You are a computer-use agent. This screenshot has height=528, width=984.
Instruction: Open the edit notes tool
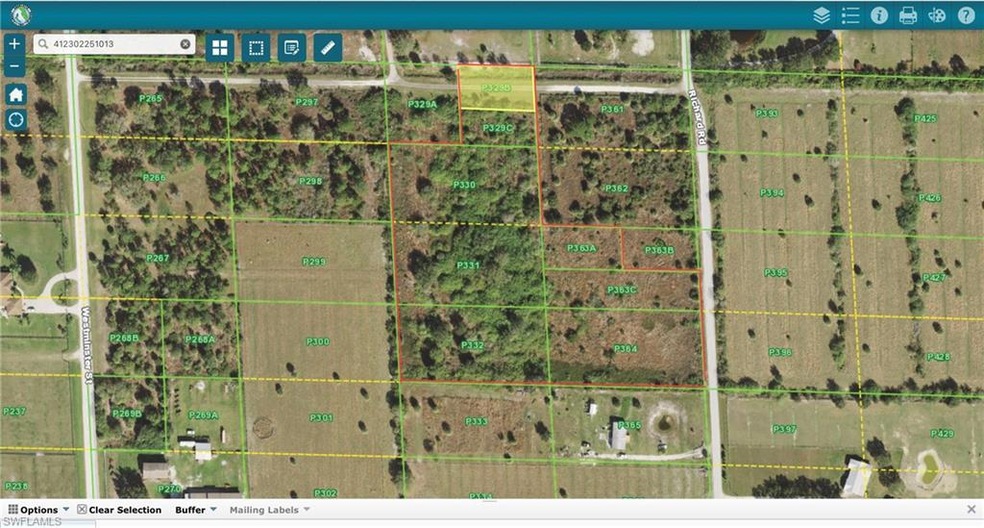[292, 47]
